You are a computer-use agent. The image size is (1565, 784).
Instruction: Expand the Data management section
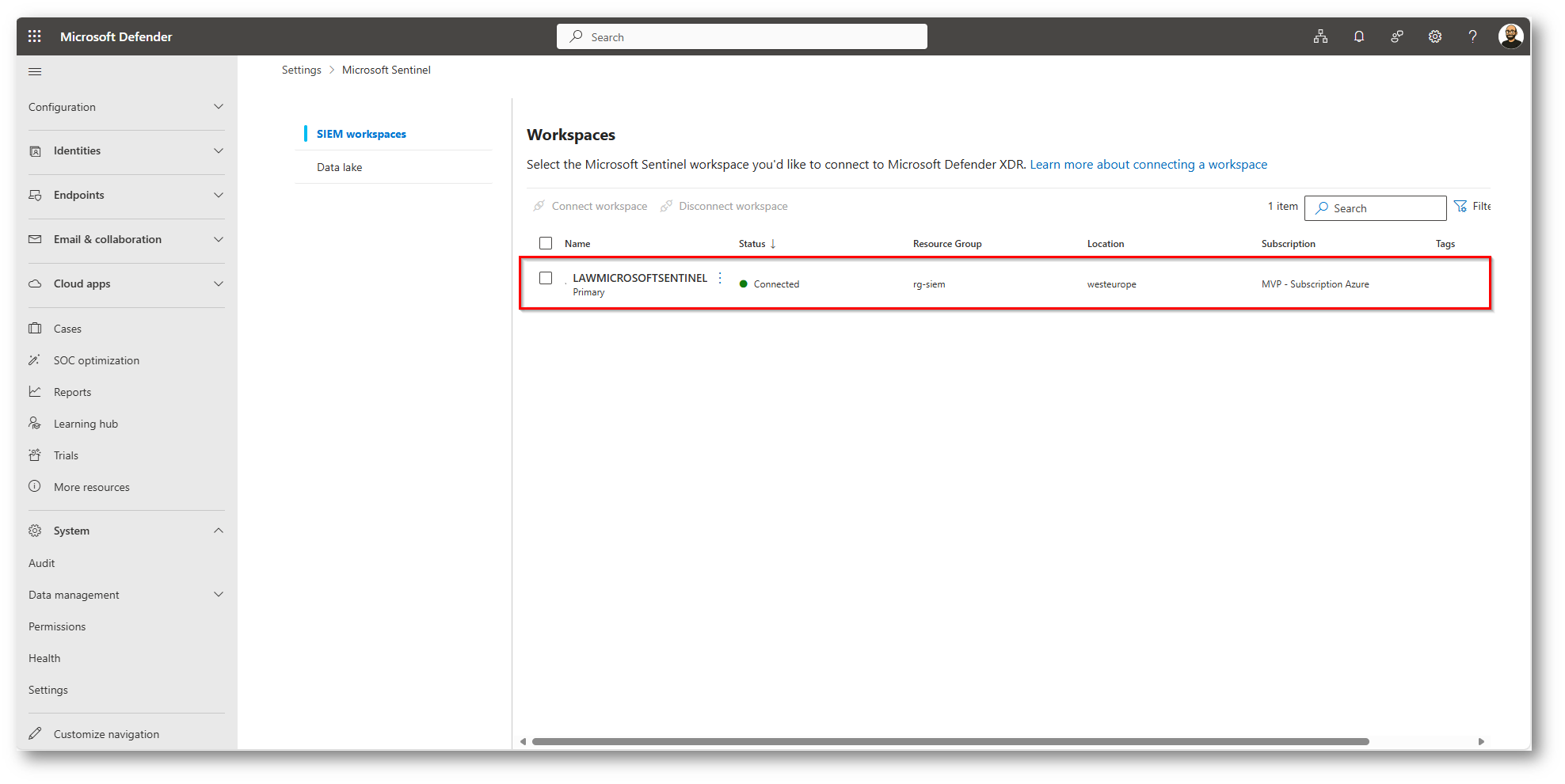tap(219, 595)
